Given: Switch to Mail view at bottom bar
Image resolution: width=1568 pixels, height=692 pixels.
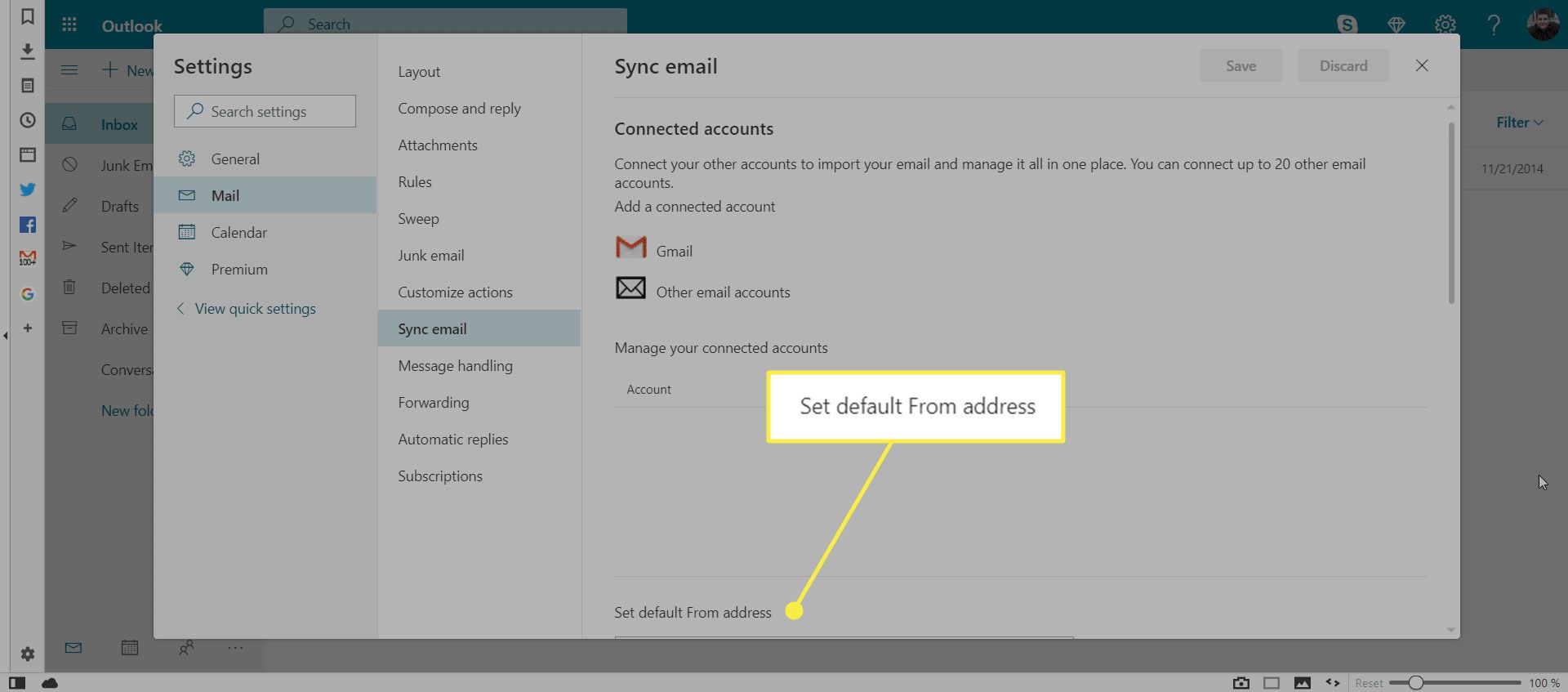Looking at the screenshot, I should pos(73,648).
